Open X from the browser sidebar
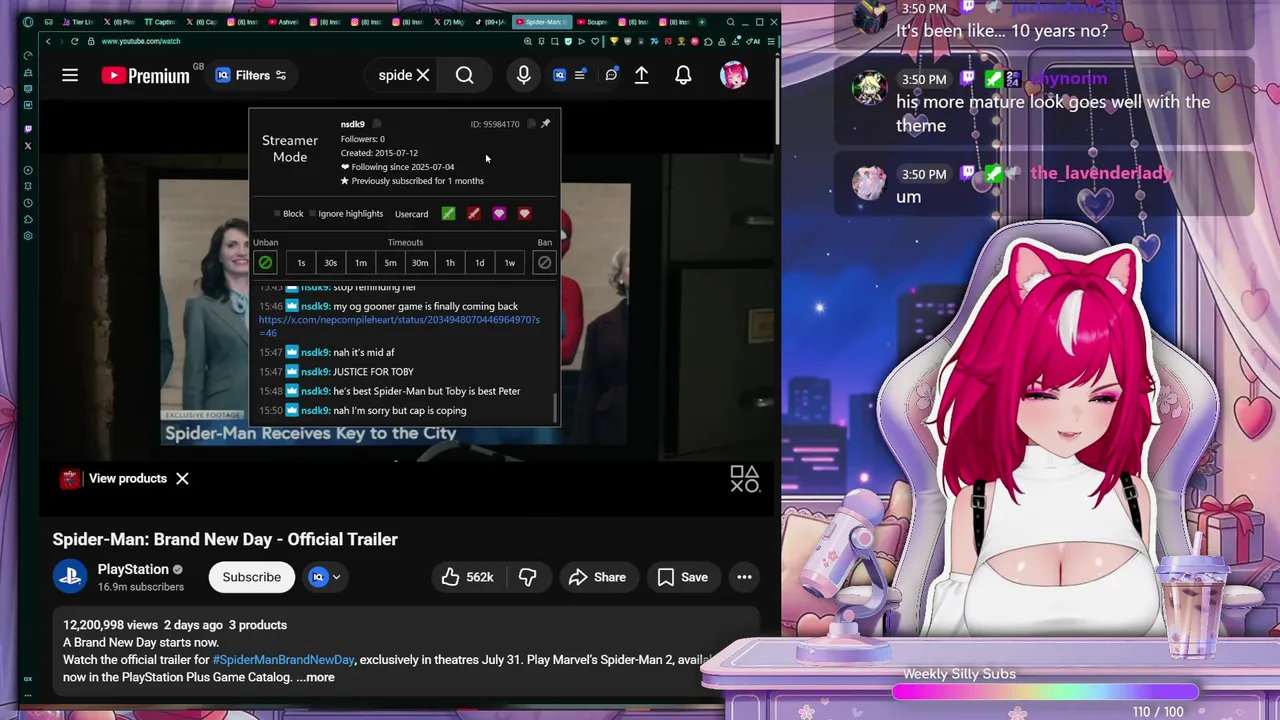This screenshot has width=1280, height=720. (28, 146)
